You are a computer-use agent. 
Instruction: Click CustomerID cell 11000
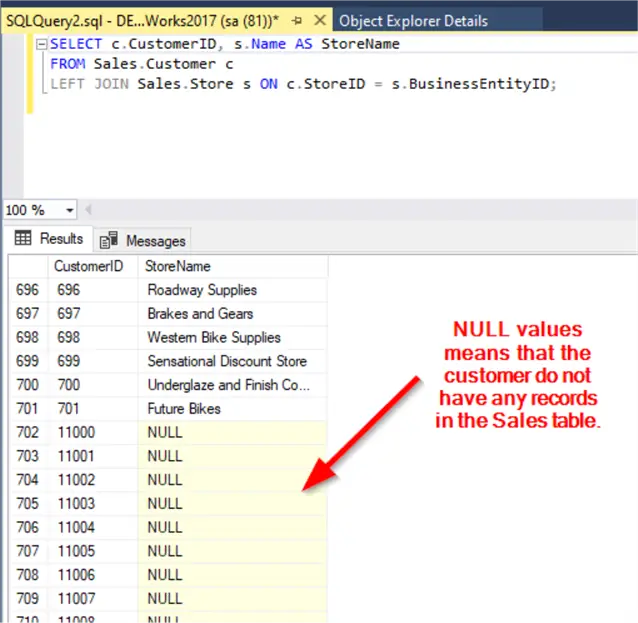76,433
